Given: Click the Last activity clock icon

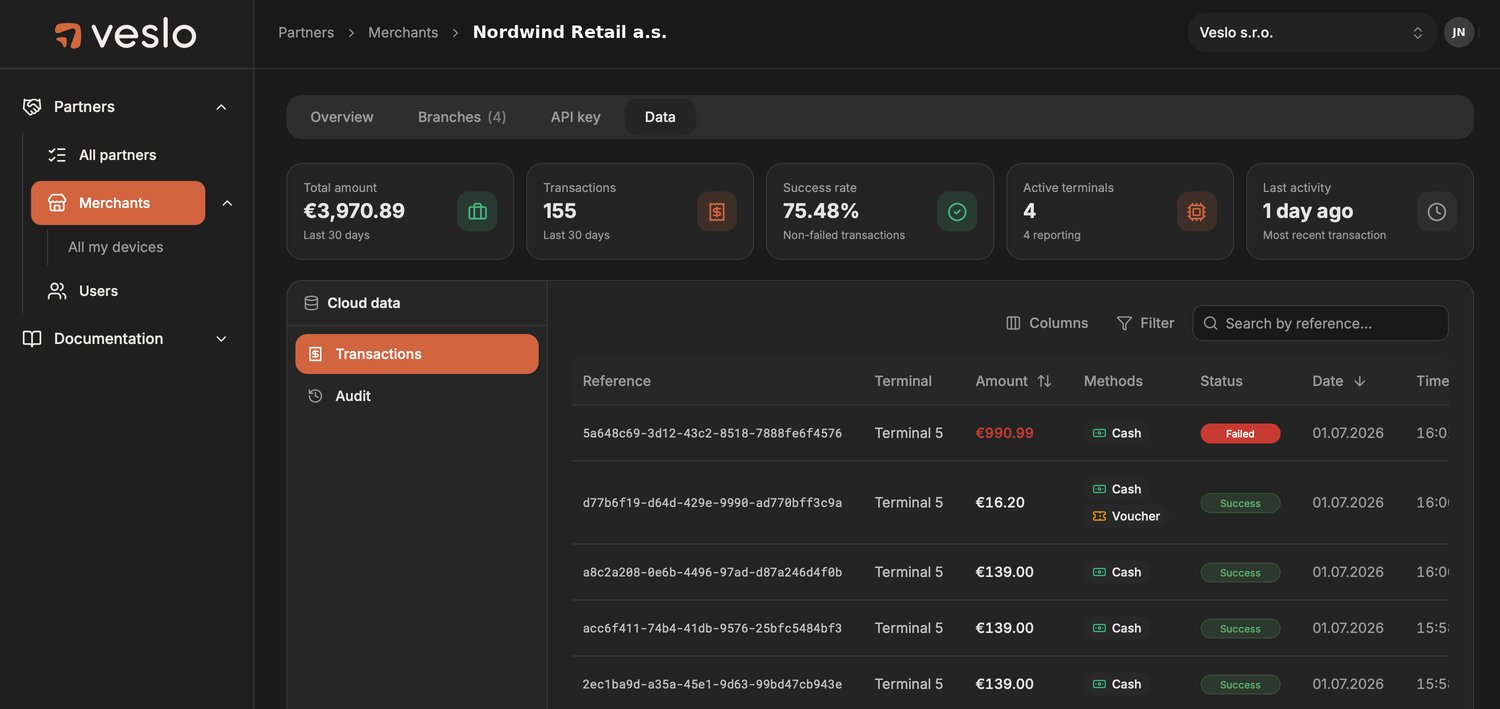Looking at the screenshot, I should pos(1437,212).
